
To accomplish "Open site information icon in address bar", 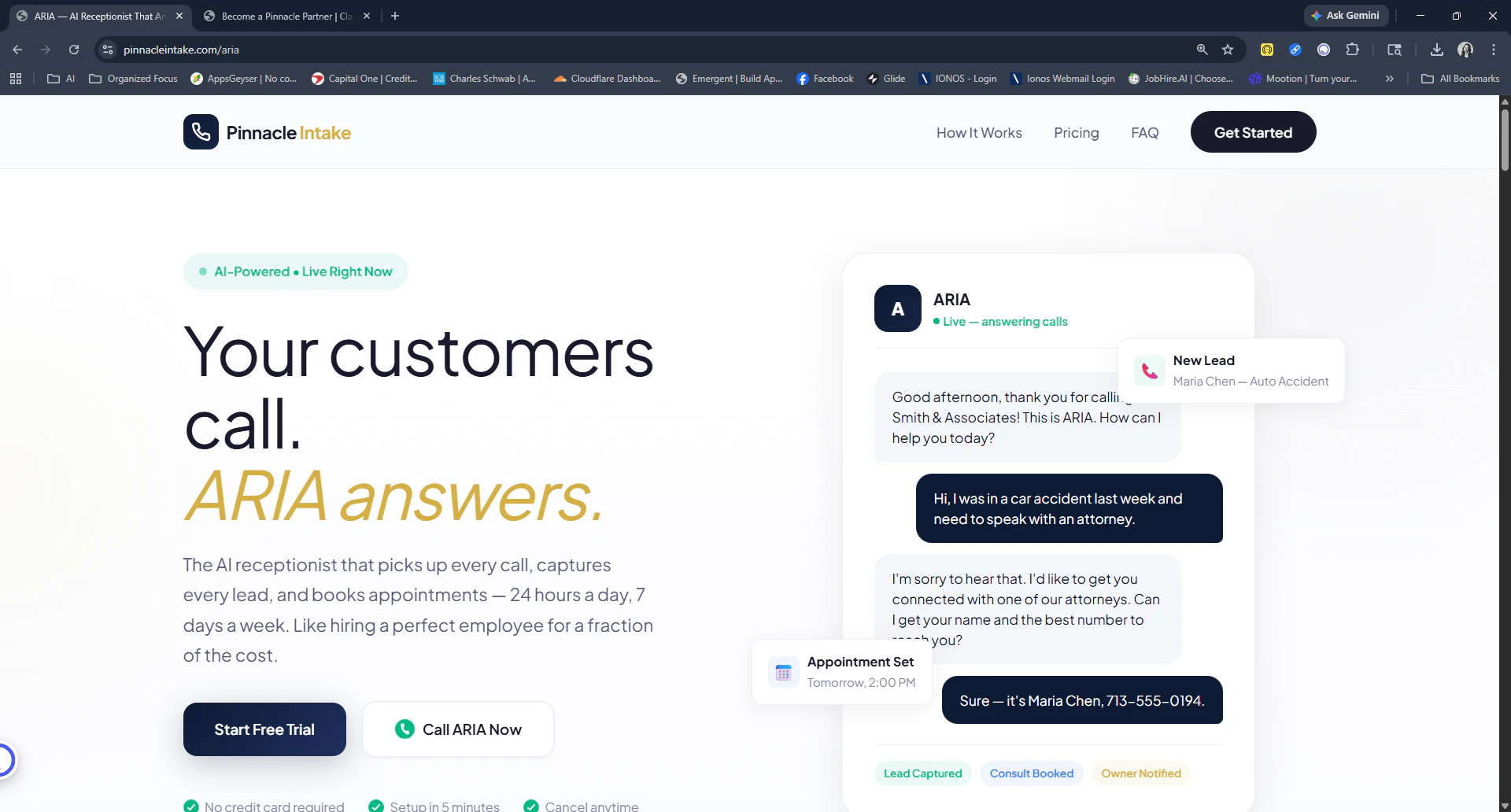I will point(108,50).
